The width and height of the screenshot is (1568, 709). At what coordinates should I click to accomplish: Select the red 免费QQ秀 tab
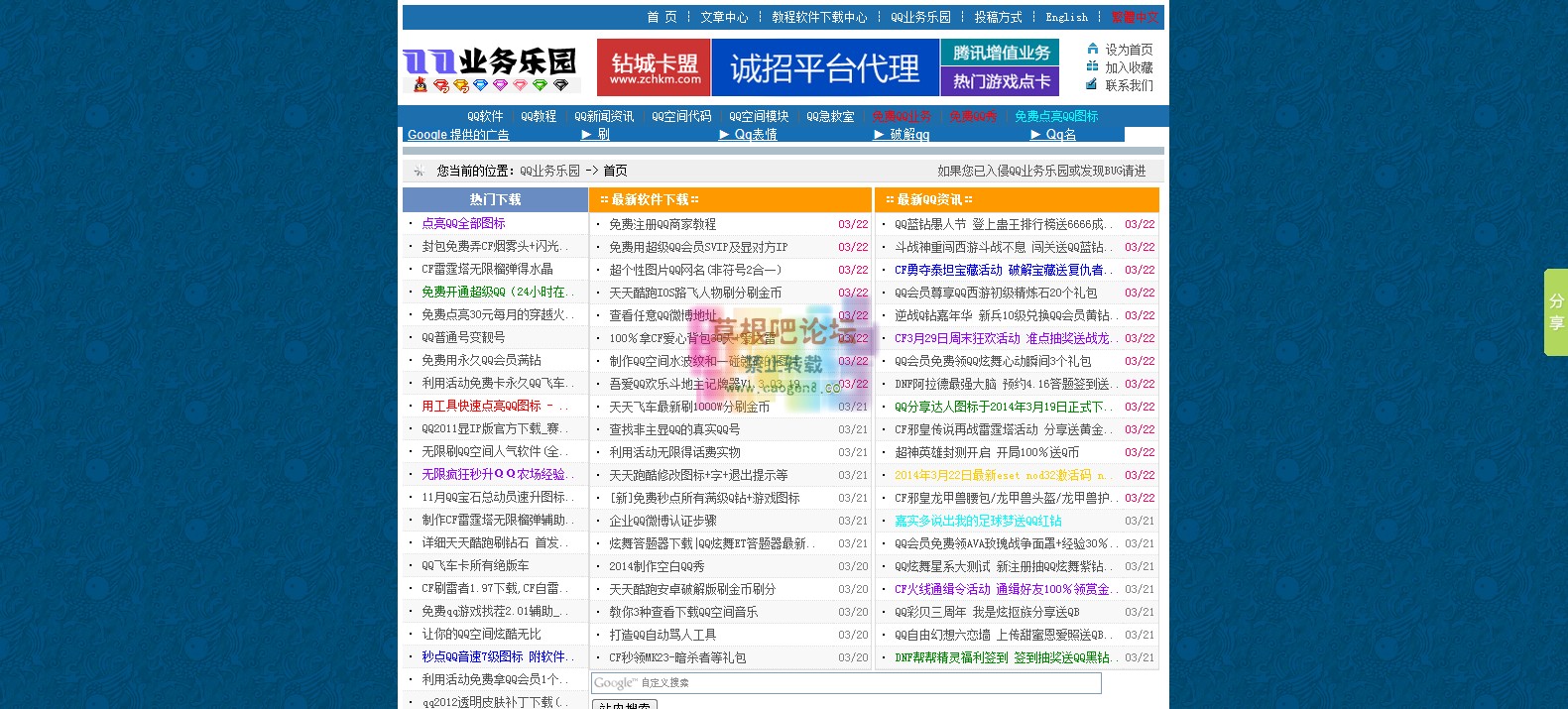[x=973, y=116]
